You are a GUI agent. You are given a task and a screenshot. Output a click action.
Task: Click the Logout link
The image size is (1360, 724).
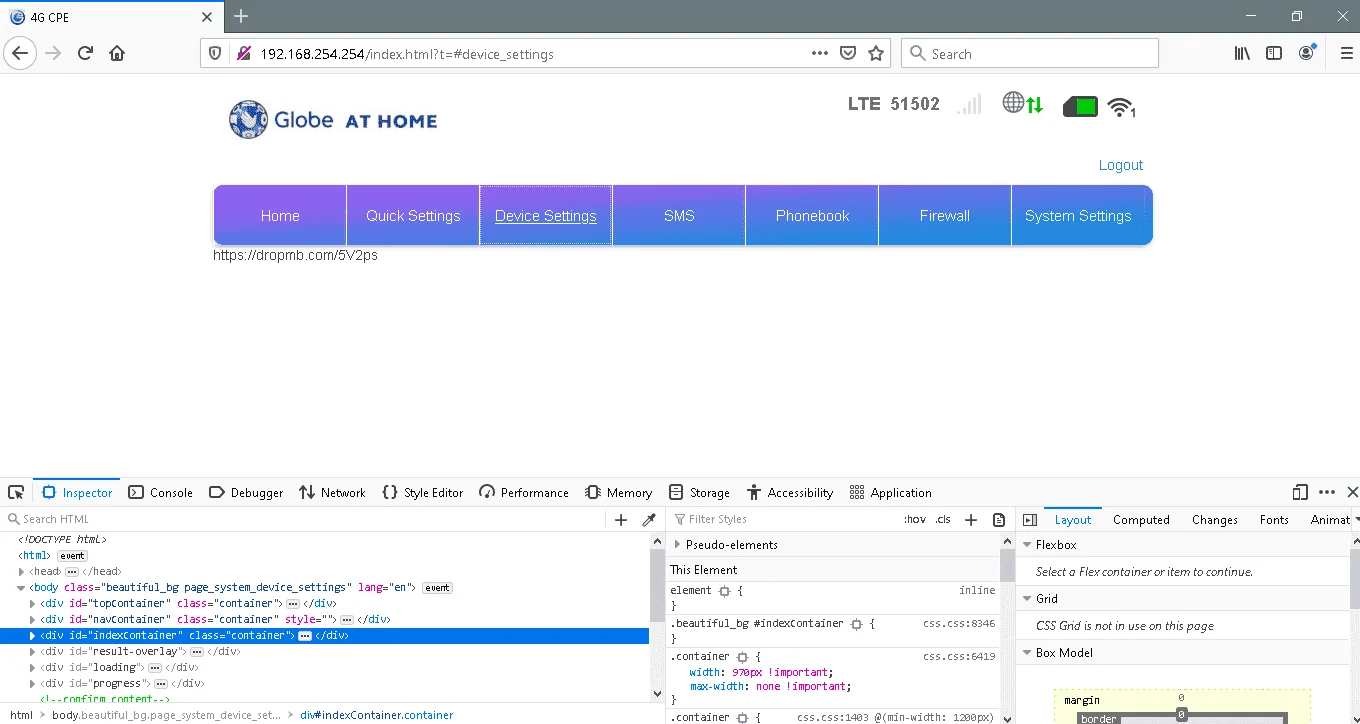[x=1121, y=165]
